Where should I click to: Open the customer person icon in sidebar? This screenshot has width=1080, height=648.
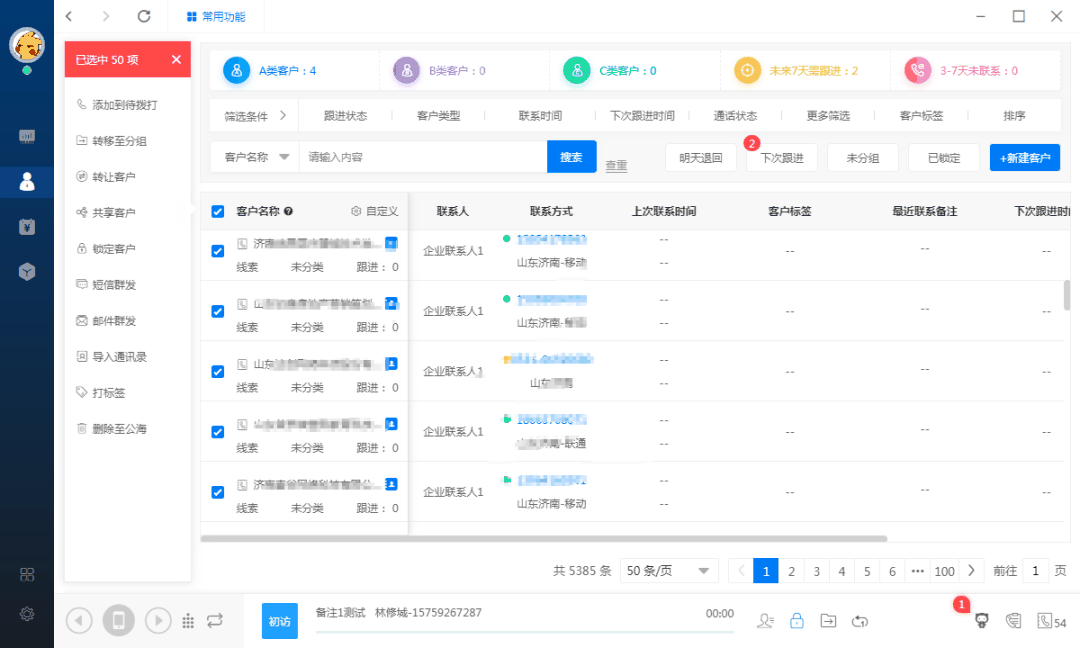click(x=27, y=182)
